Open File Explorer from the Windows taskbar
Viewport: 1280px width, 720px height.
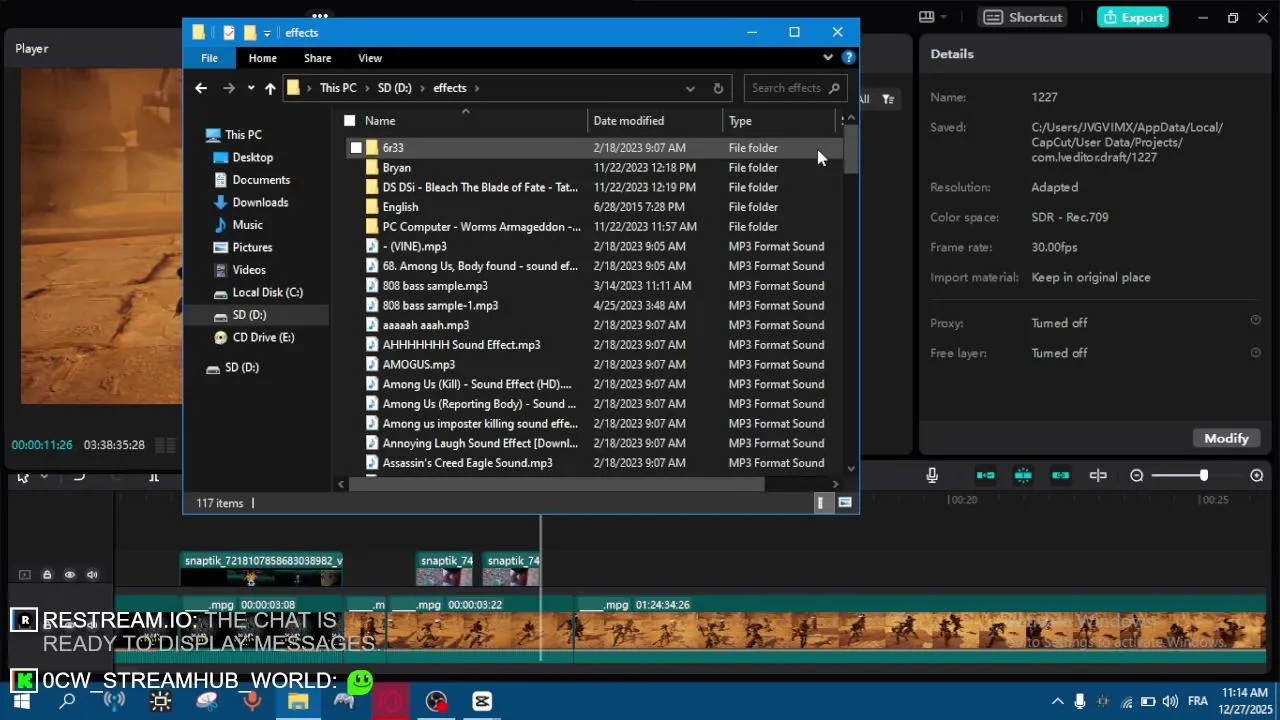point(298,701)
